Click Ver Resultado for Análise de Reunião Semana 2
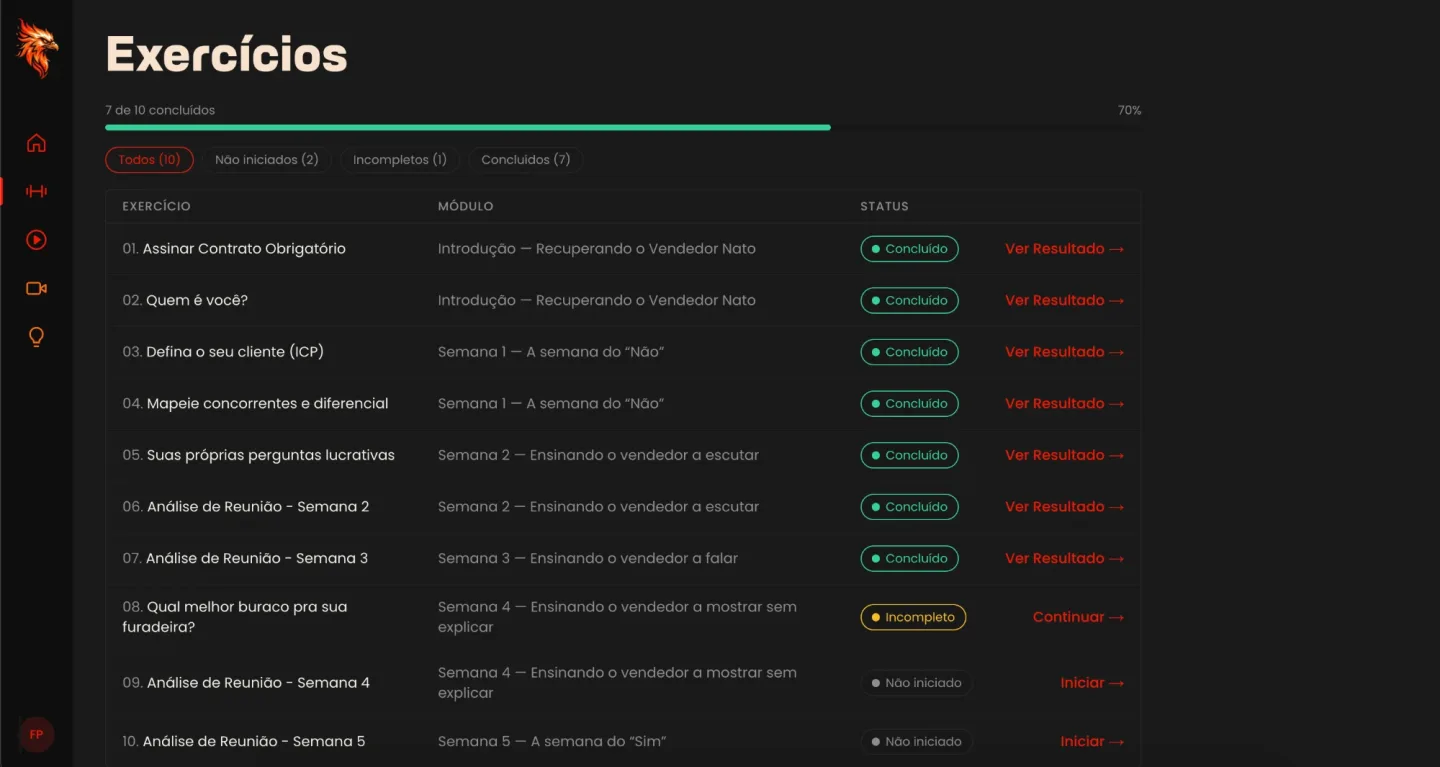 click(1064, 507)
